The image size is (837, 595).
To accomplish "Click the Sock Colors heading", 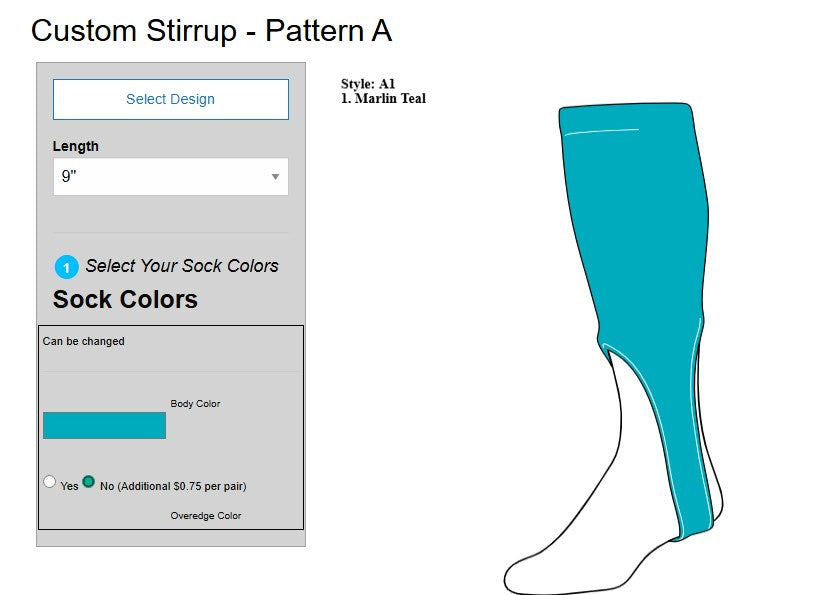I will 125,299.
